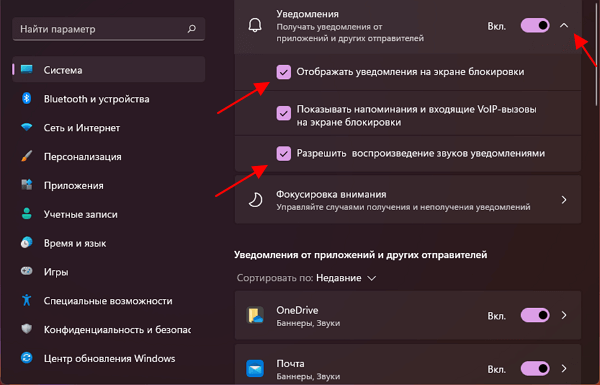600x385 pixels.
Task: Click the accessibility figure icon
Action: point(27,300)
